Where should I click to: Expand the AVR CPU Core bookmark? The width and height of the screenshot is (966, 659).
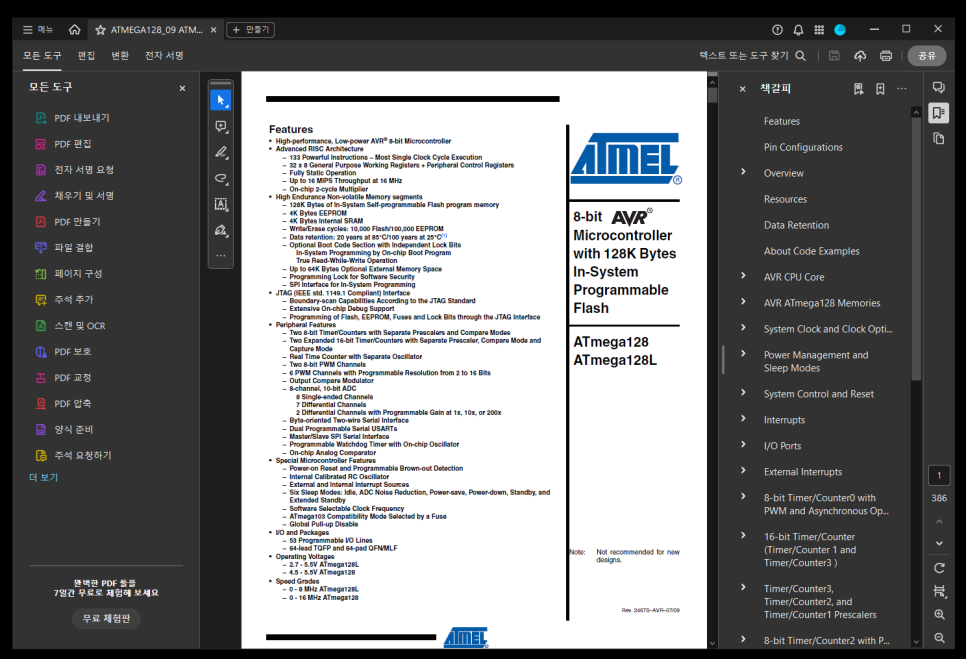click(x=743, y=276)
